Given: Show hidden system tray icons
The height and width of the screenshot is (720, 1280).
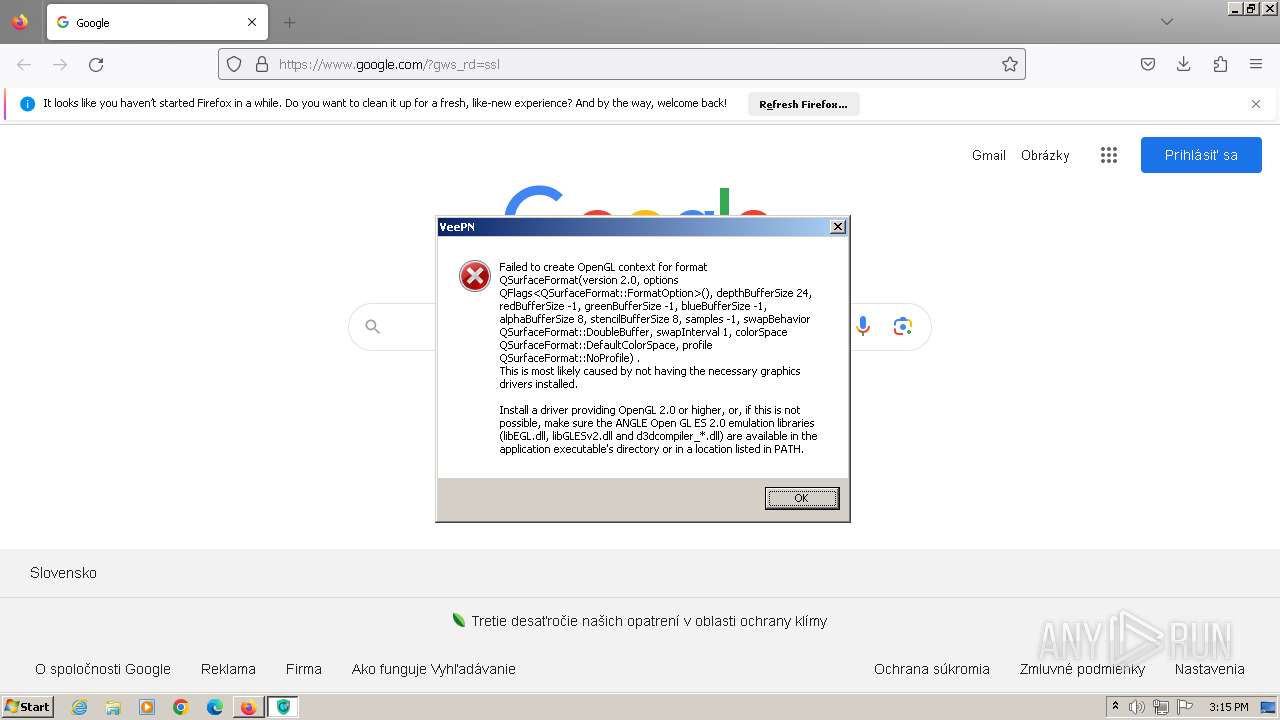Looking at the screenshot, I should (1115, 707).
